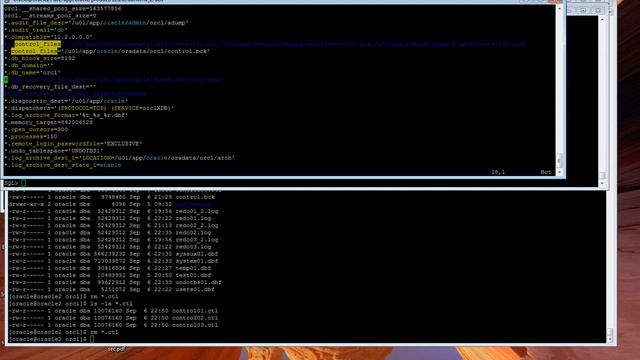Click the redo03.log file row
Viewport: 640px width, 360px height.
110,247
